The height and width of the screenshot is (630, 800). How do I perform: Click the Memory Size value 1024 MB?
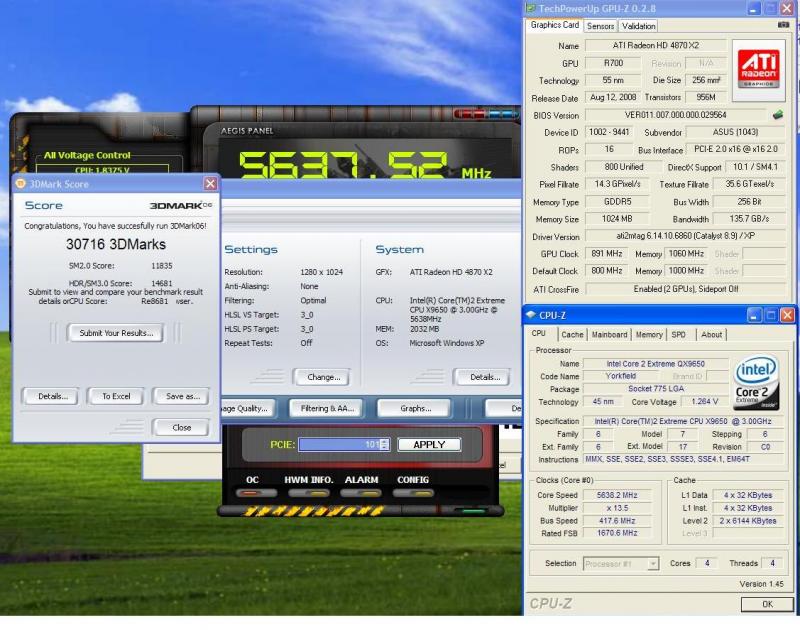617,219
